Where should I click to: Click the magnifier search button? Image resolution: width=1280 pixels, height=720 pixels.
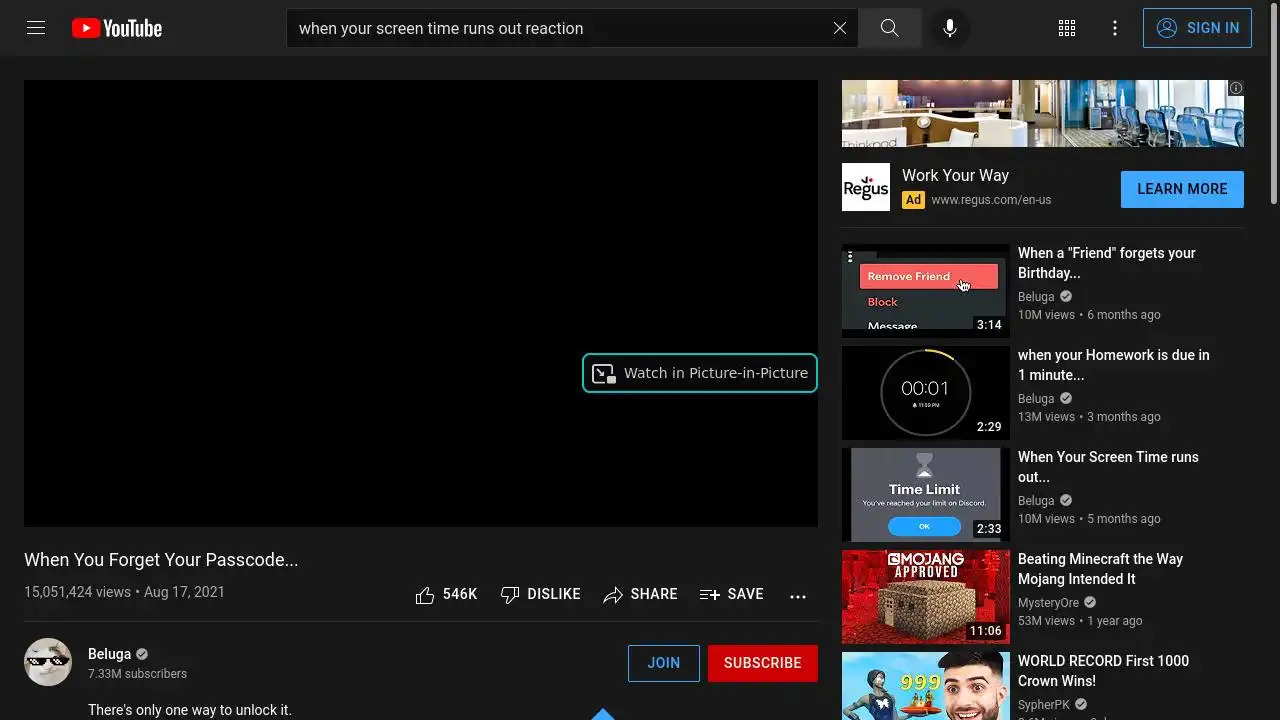[x=889, y=28]
